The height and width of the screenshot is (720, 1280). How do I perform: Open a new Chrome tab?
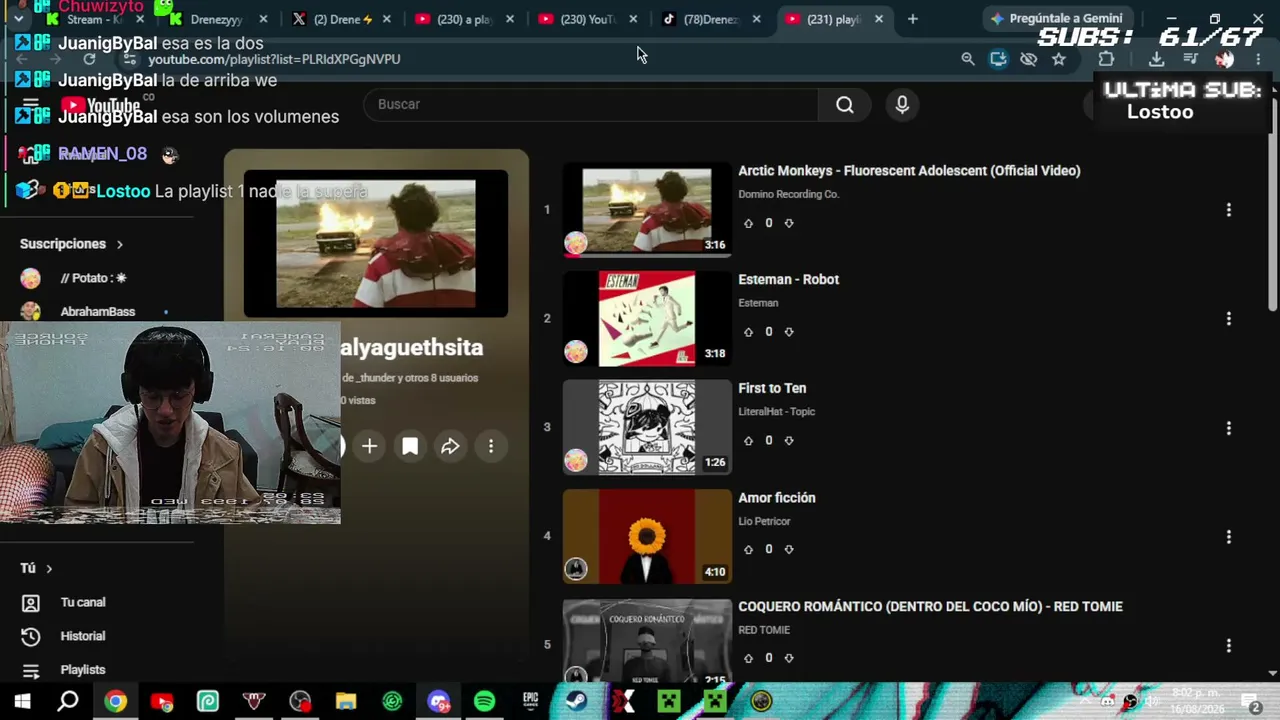click(912, 19)
